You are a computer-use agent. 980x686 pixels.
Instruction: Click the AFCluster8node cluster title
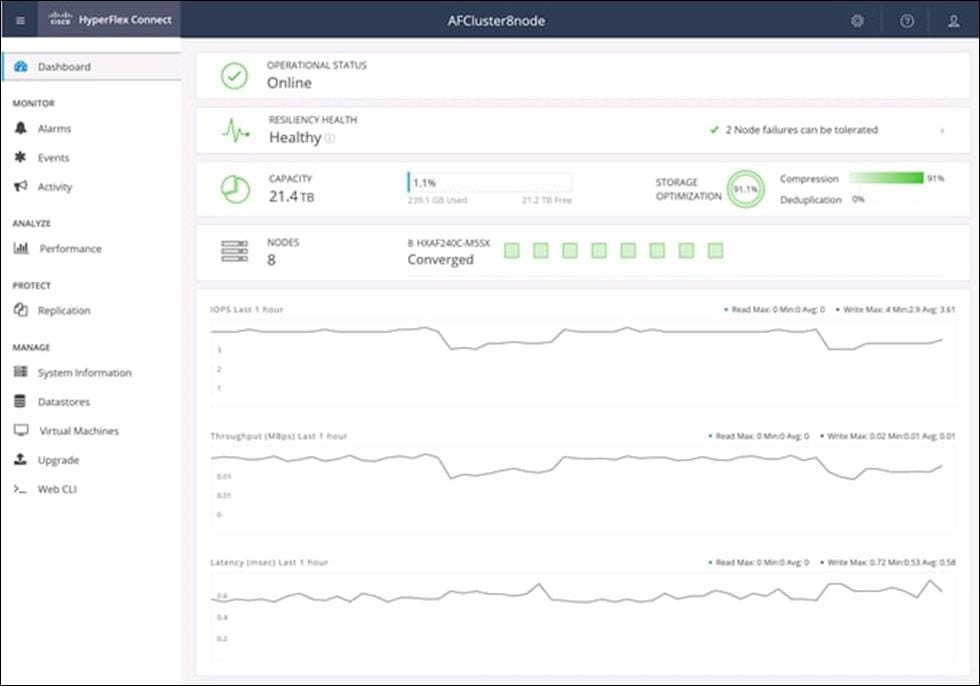point(496,21)
